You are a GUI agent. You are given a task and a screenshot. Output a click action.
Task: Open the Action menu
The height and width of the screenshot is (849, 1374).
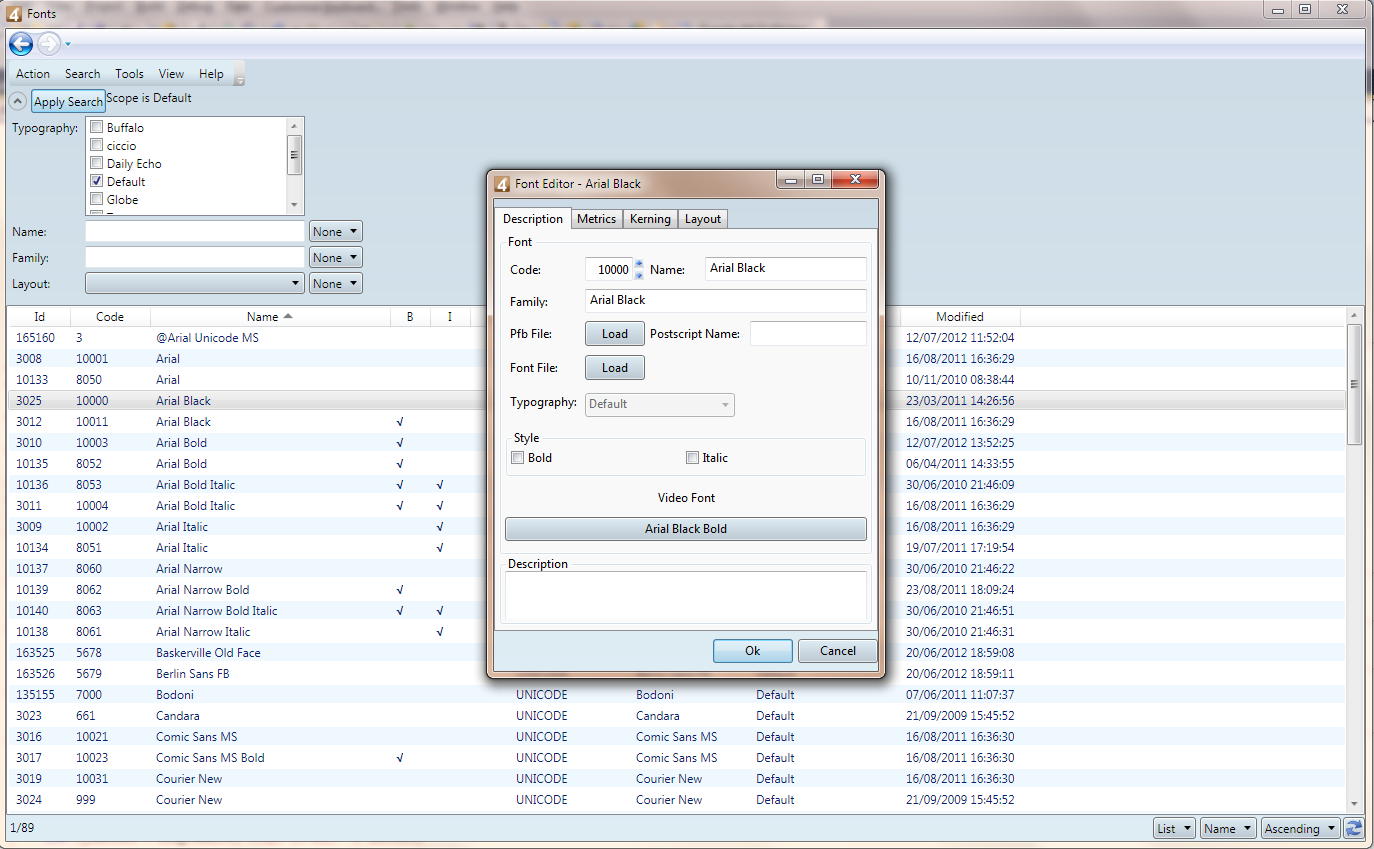(x=33, y=74)
